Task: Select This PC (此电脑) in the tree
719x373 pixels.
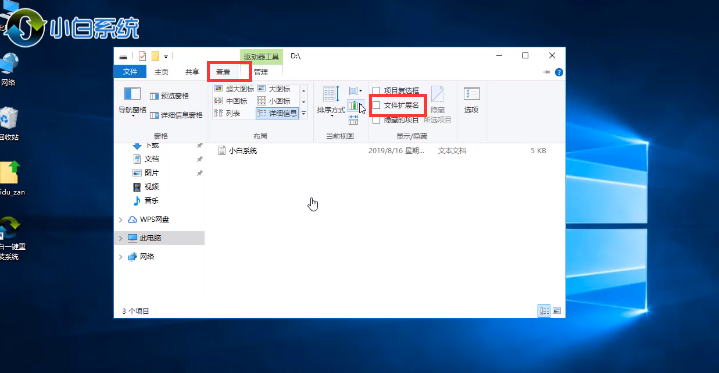Action: click(x=150, y=238)
